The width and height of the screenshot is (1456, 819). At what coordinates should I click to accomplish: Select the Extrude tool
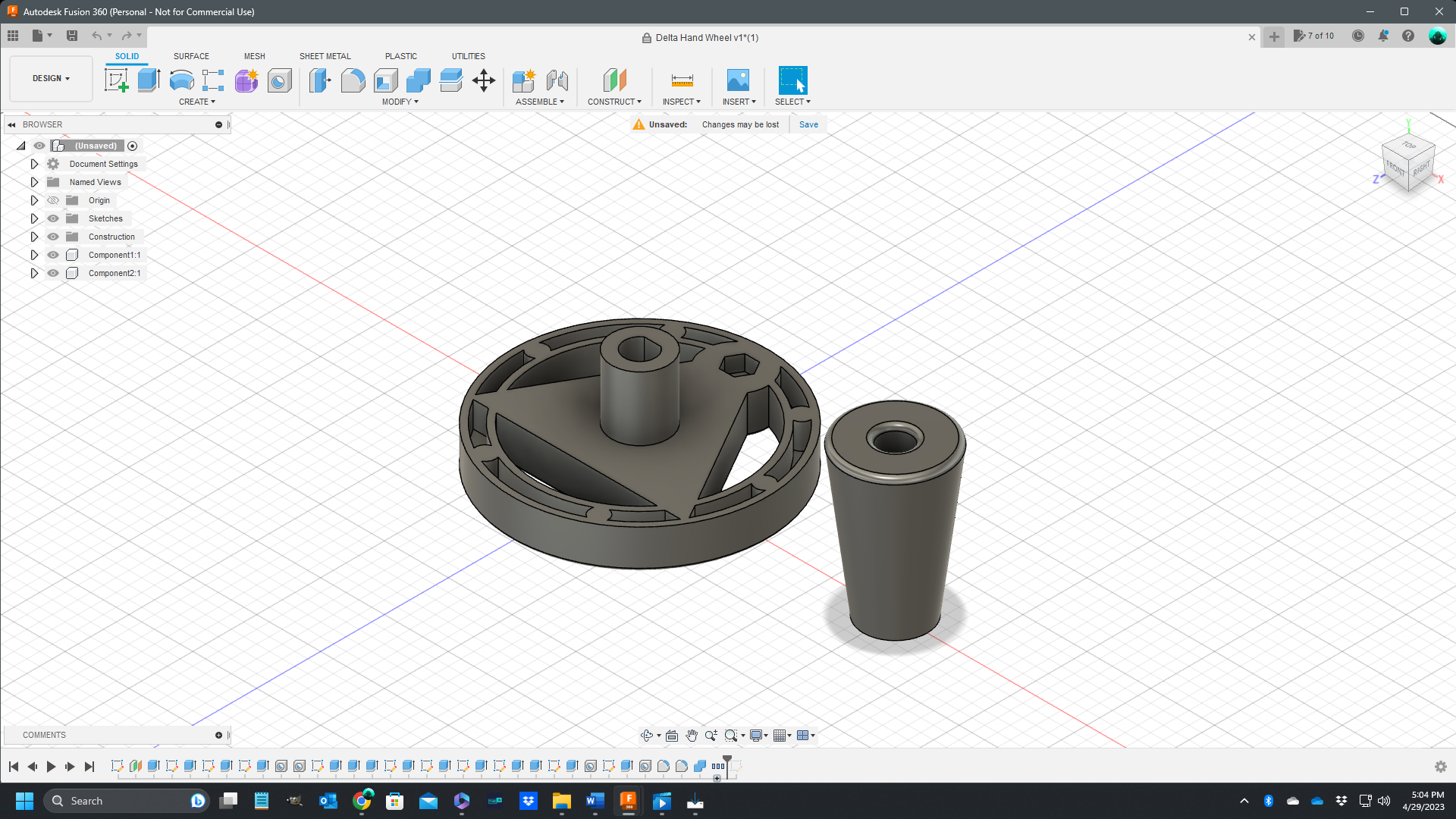click(149, 80)
